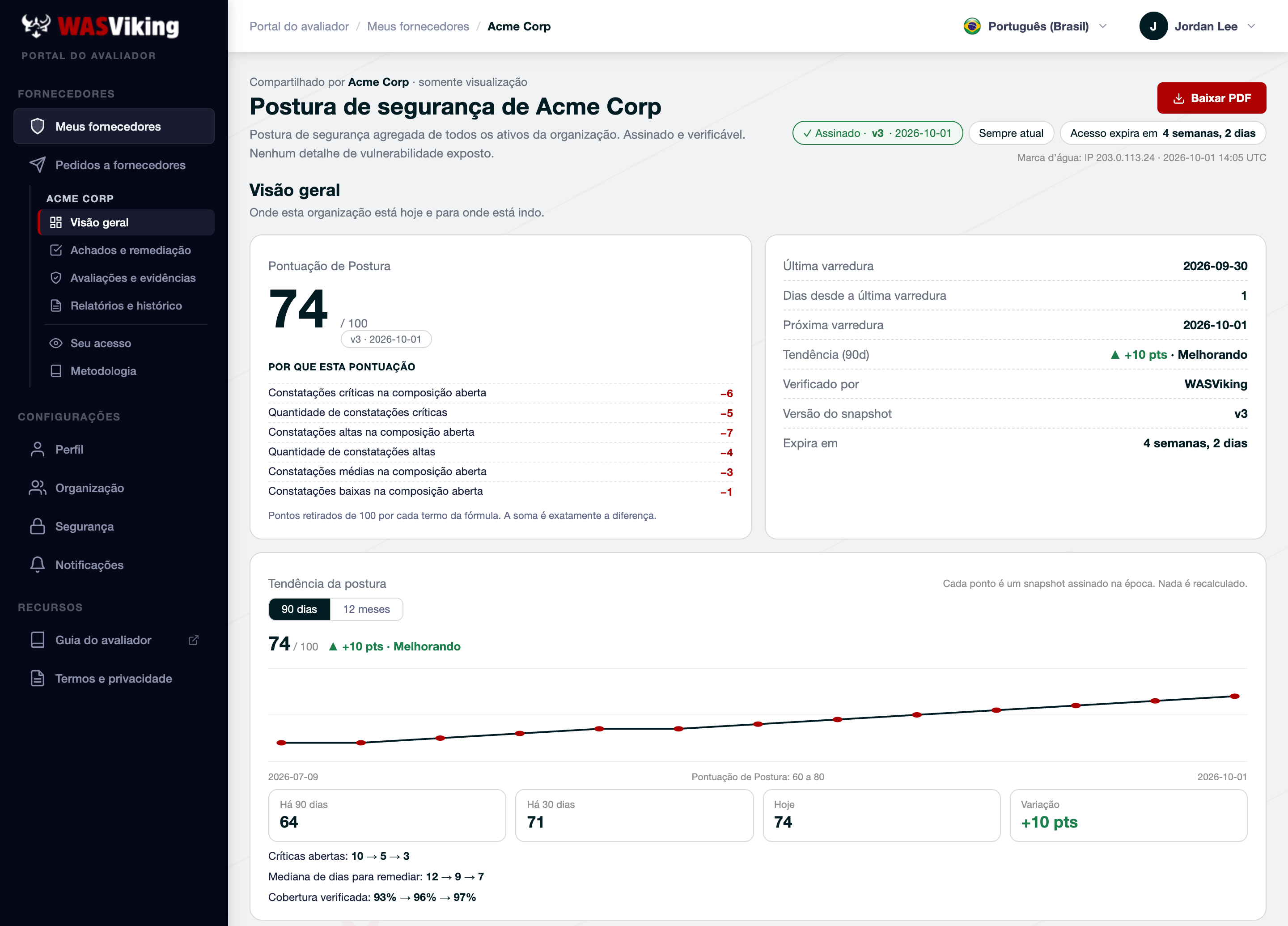Click the paper plane icon for Pedidos a fornecedores
Viewport: 1288px width, 926px height.
(x=38, y=165)
